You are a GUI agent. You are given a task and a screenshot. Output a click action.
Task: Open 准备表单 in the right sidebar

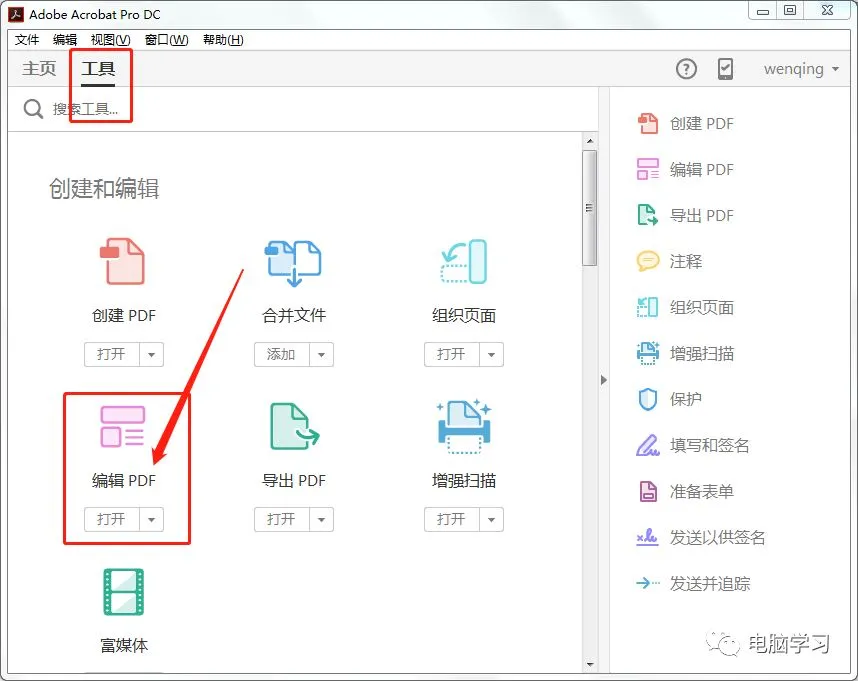point(686,491)
